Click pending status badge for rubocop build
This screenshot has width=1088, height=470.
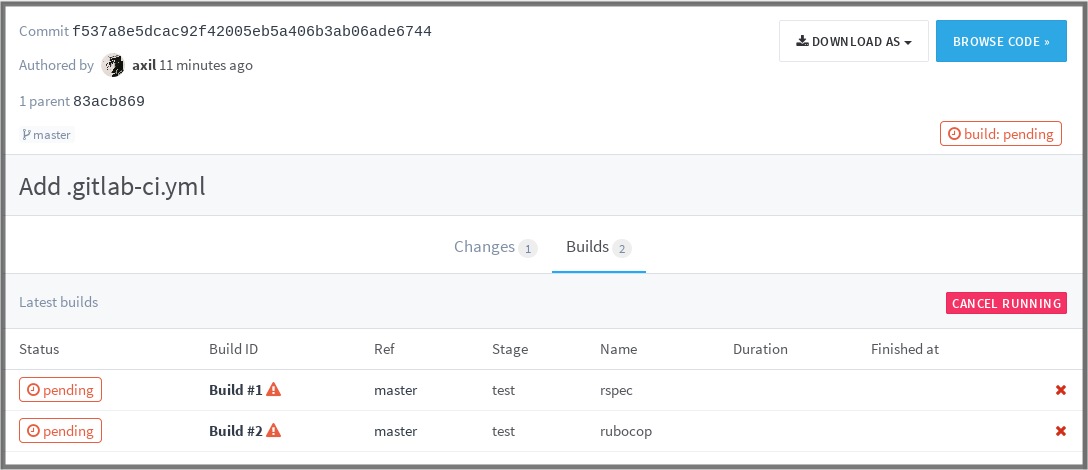[60, 431]
